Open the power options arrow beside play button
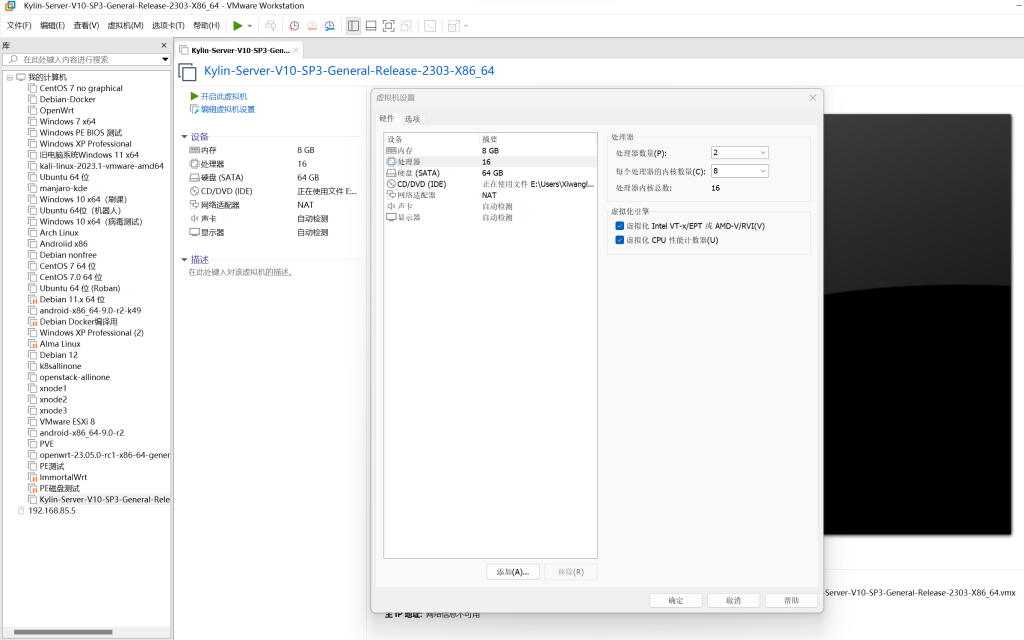Viewport: 1024px width, 640px height. [249, 26]
